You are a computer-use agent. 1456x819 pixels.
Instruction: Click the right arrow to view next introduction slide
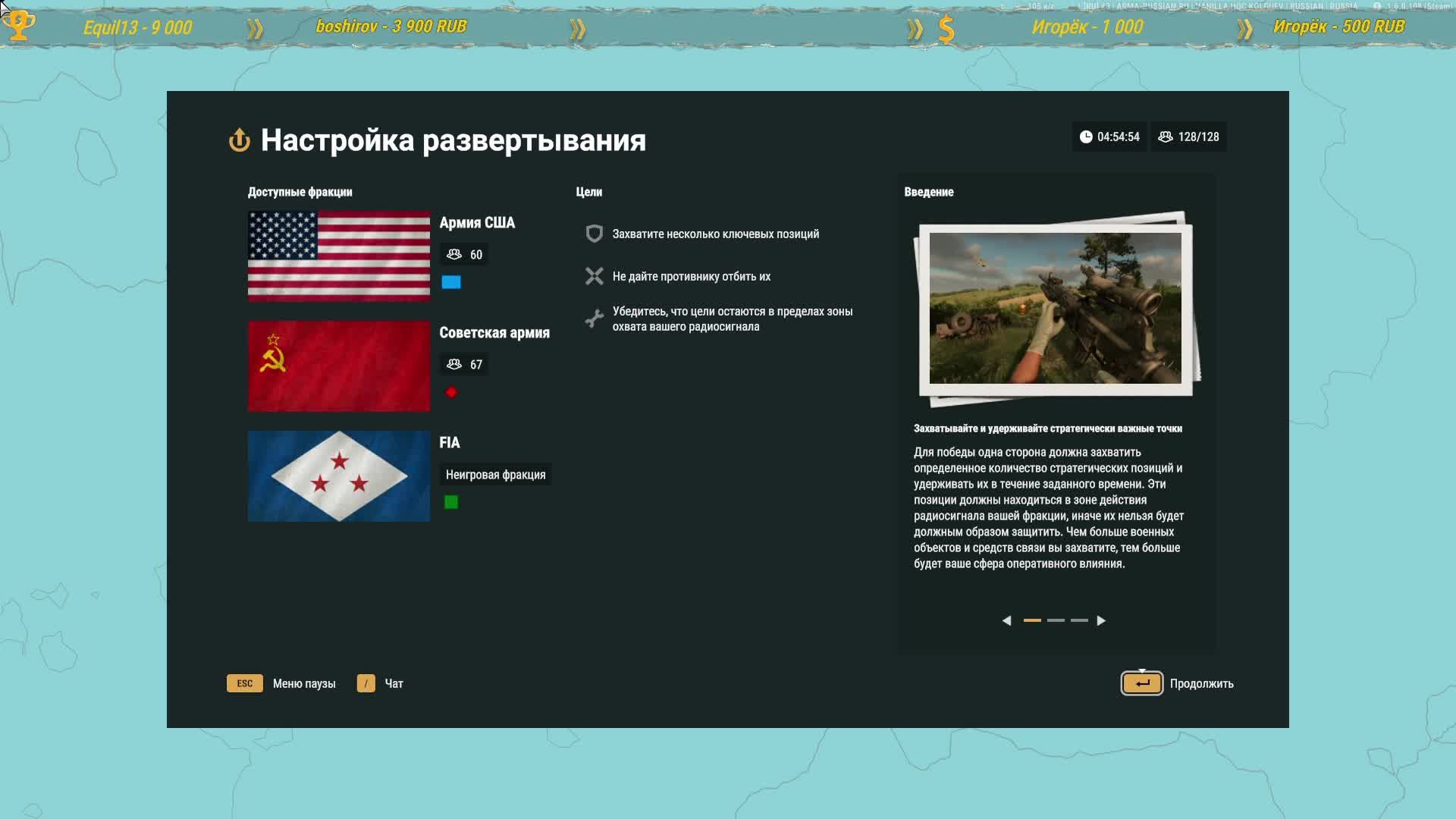pyautogui.click(x=1102, y=620)
